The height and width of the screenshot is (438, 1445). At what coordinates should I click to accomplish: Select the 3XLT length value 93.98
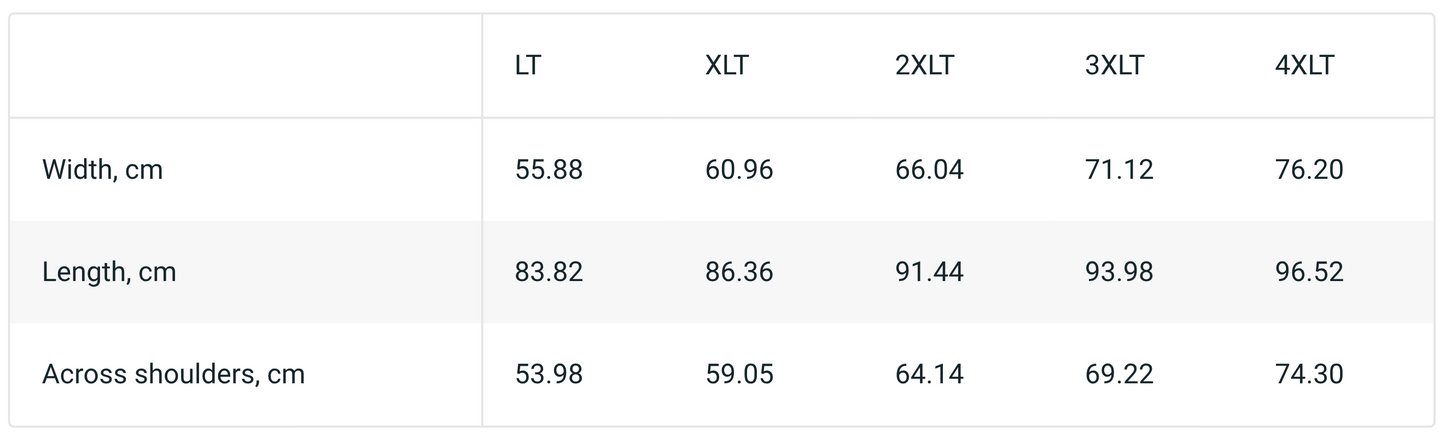pos(1119,272)
